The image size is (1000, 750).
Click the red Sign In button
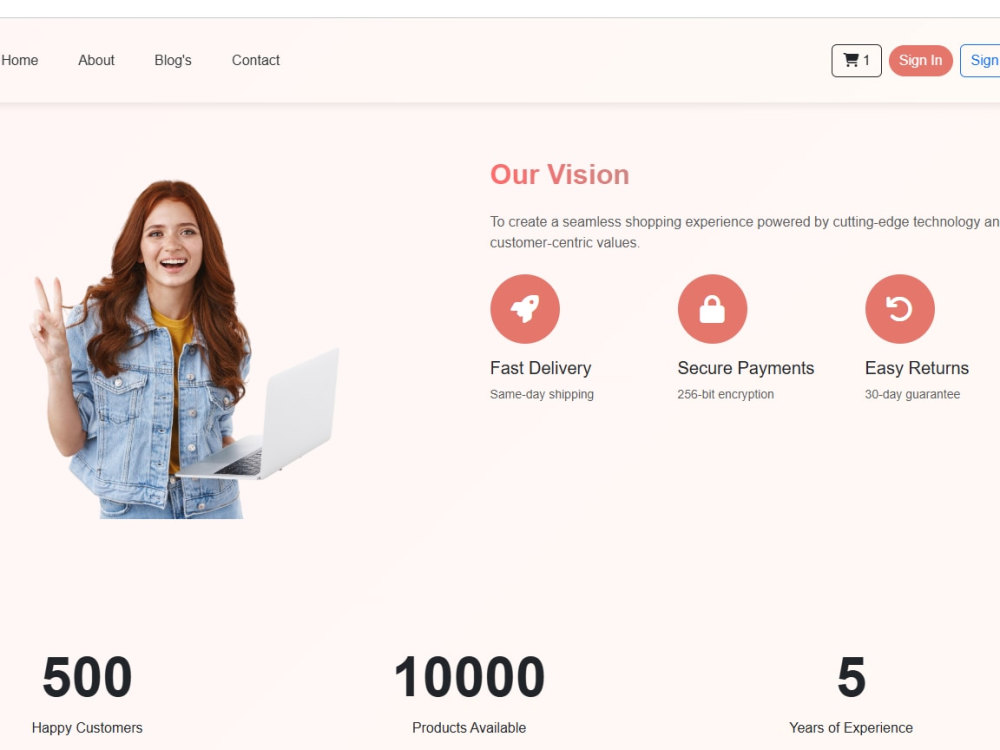pyautogui.click(x=920, y=61)
